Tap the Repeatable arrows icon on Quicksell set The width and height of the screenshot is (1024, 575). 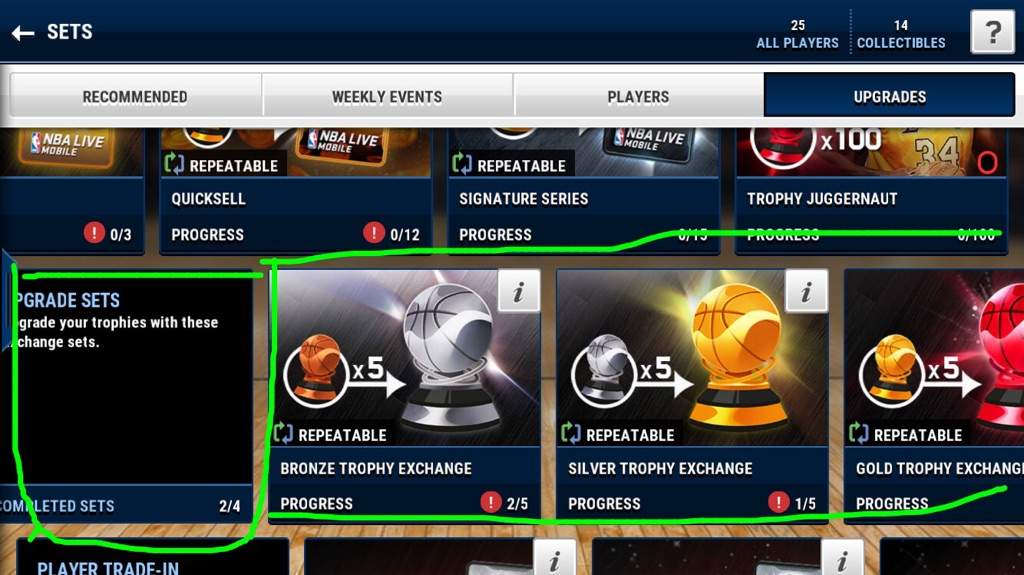[174, 163]
